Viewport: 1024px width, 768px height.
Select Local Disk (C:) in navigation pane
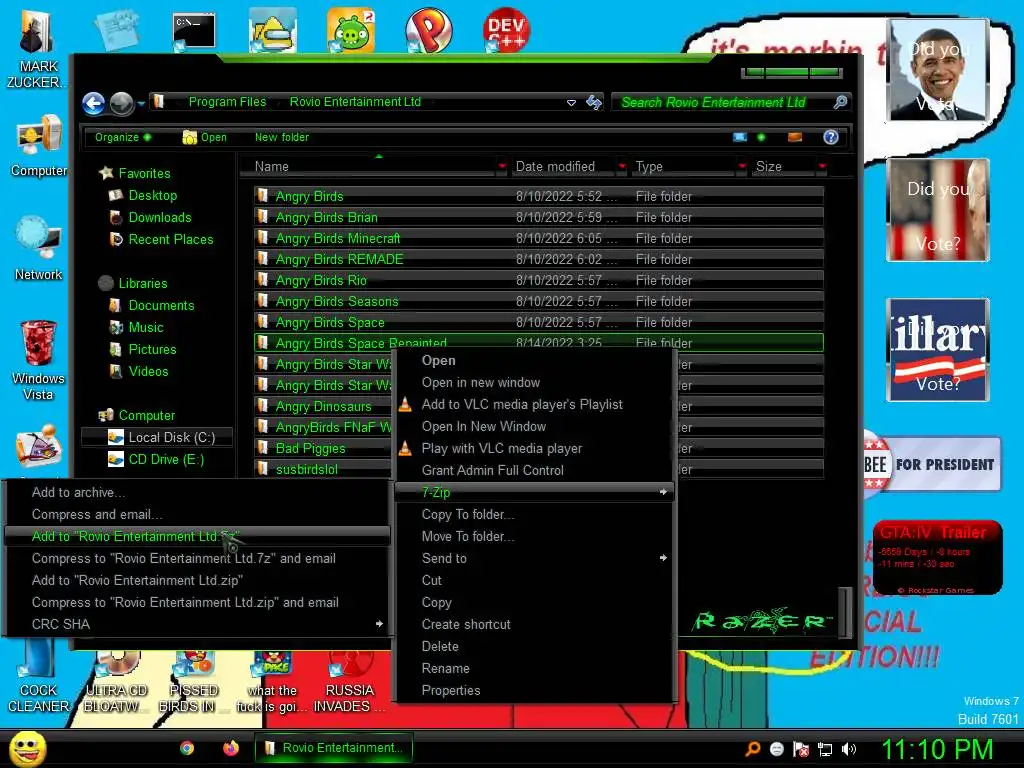click(x=157, y=438)
